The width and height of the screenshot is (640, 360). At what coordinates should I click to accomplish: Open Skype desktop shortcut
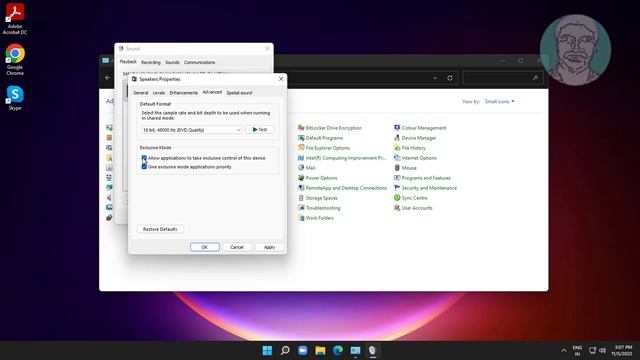[15, 98]
